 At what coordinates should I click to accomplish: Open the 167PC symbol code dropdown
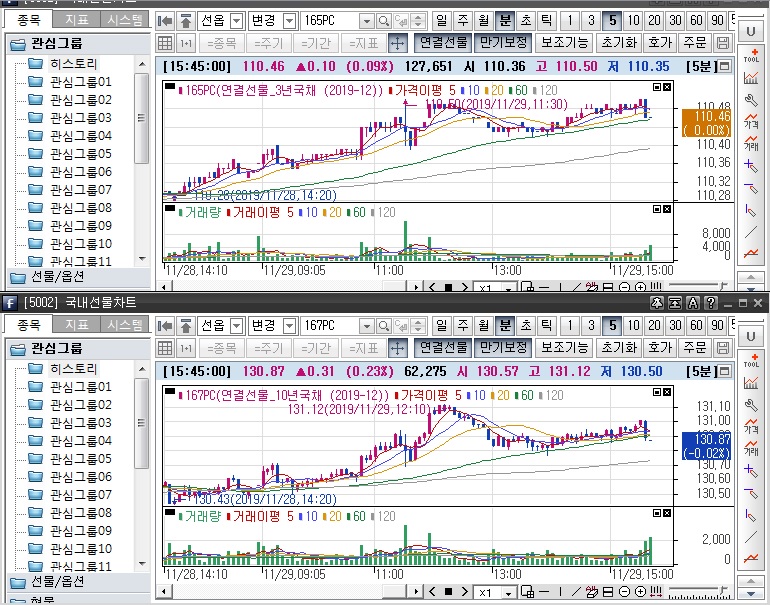point(366,325)
